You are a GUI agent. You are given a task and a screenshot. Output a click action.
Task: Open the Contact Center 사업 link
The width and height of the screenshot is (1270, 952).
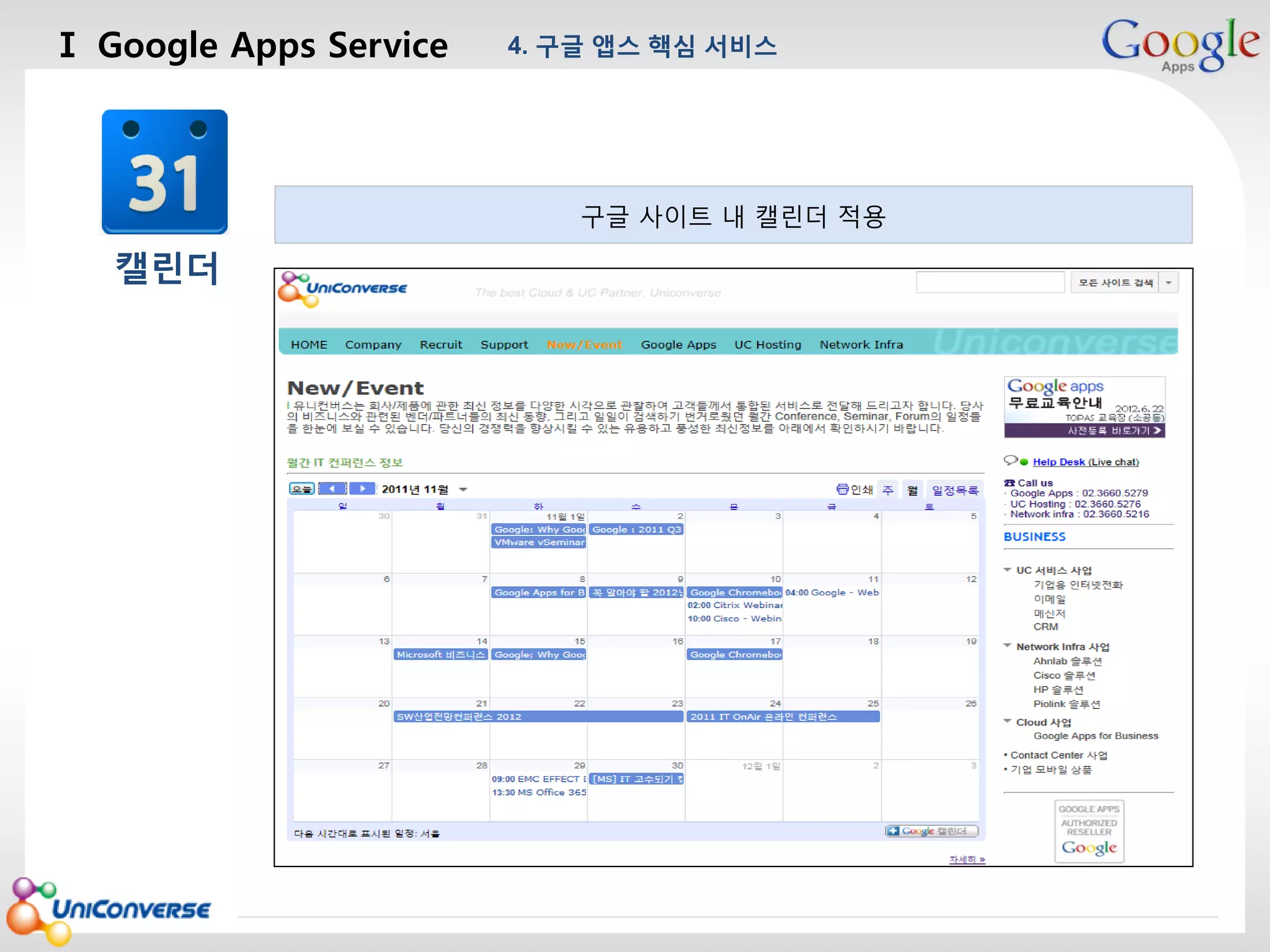click(1059, 755)
